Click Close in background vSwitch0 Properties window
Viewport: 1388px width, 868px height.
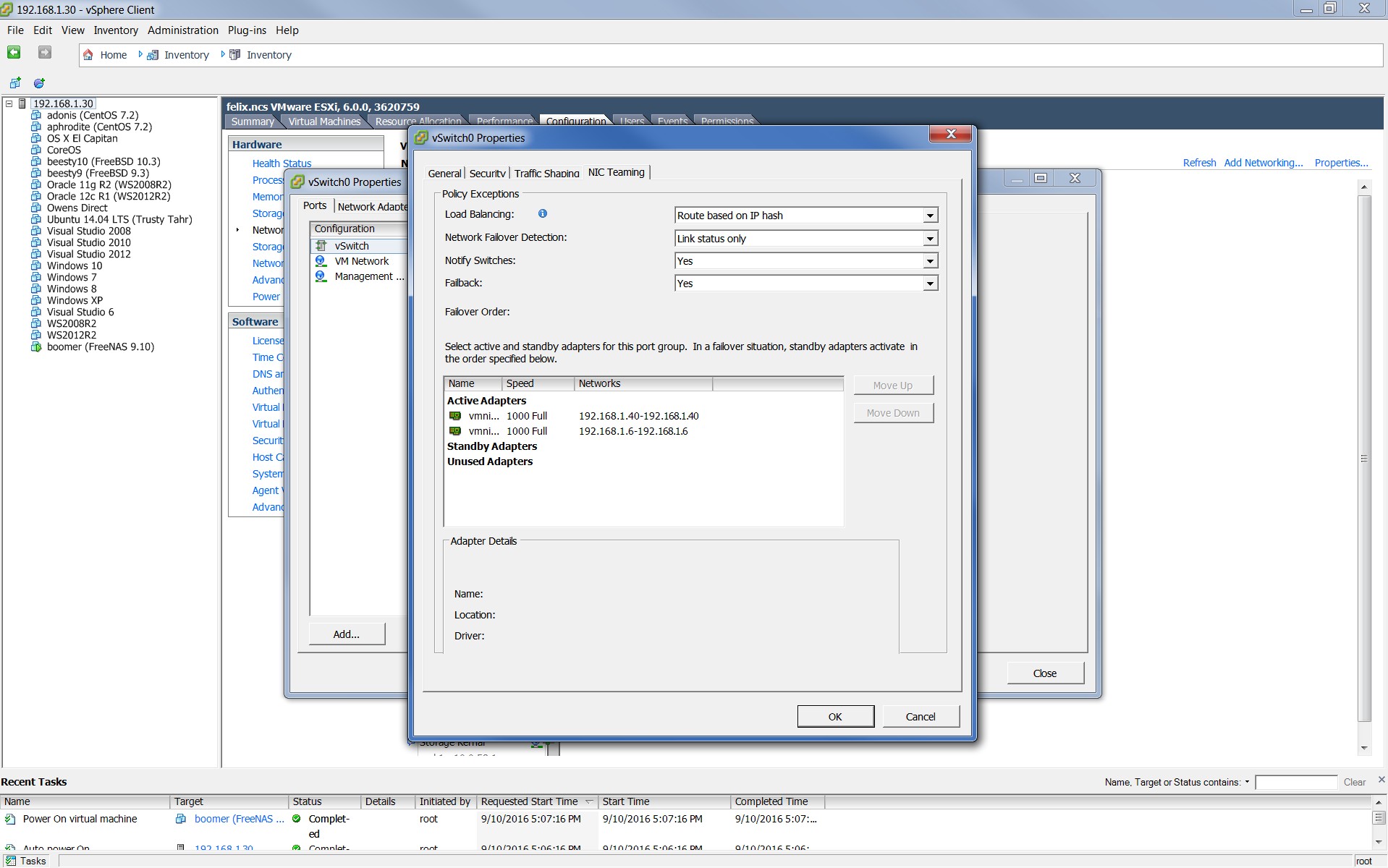point(1045,673)
